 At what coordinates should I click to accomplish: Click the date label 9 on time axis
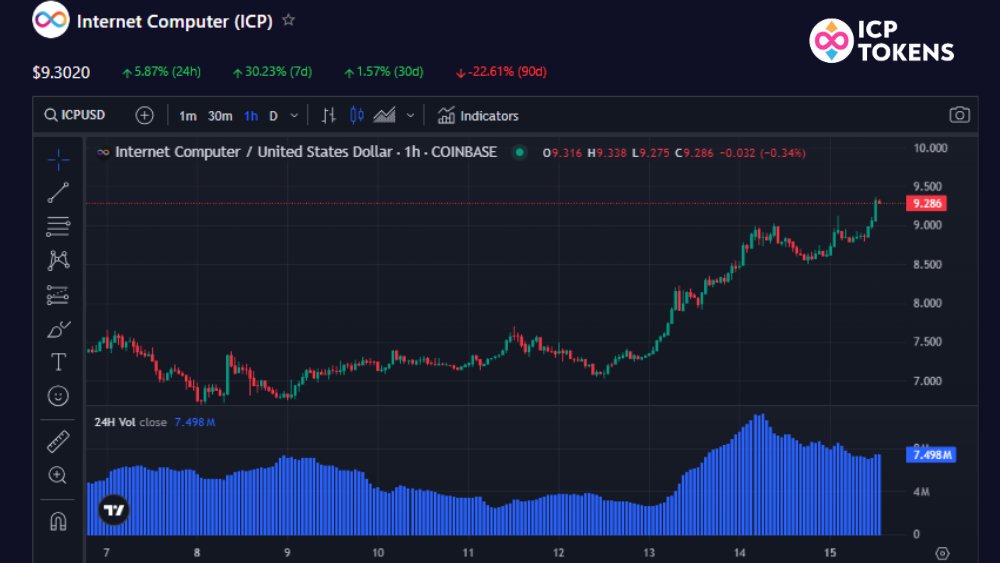point(288,553)
